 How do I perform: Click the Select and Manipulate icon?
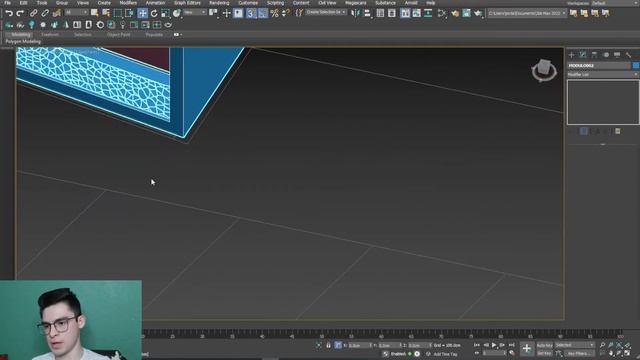pyautogui.click(x=227, y=13)
